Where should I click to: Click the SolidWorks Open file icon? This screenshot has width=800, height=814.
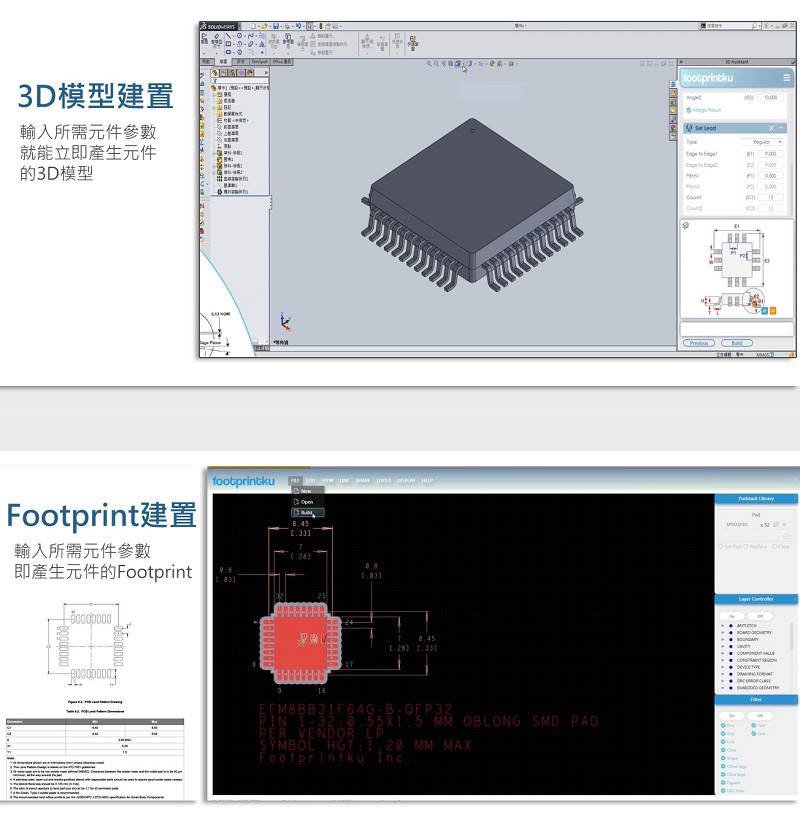264,26
